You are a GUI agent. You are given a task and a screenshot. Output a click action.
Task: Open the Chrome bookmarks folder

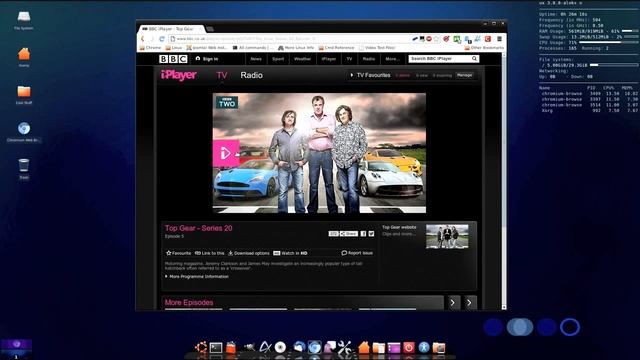(150, 48)
